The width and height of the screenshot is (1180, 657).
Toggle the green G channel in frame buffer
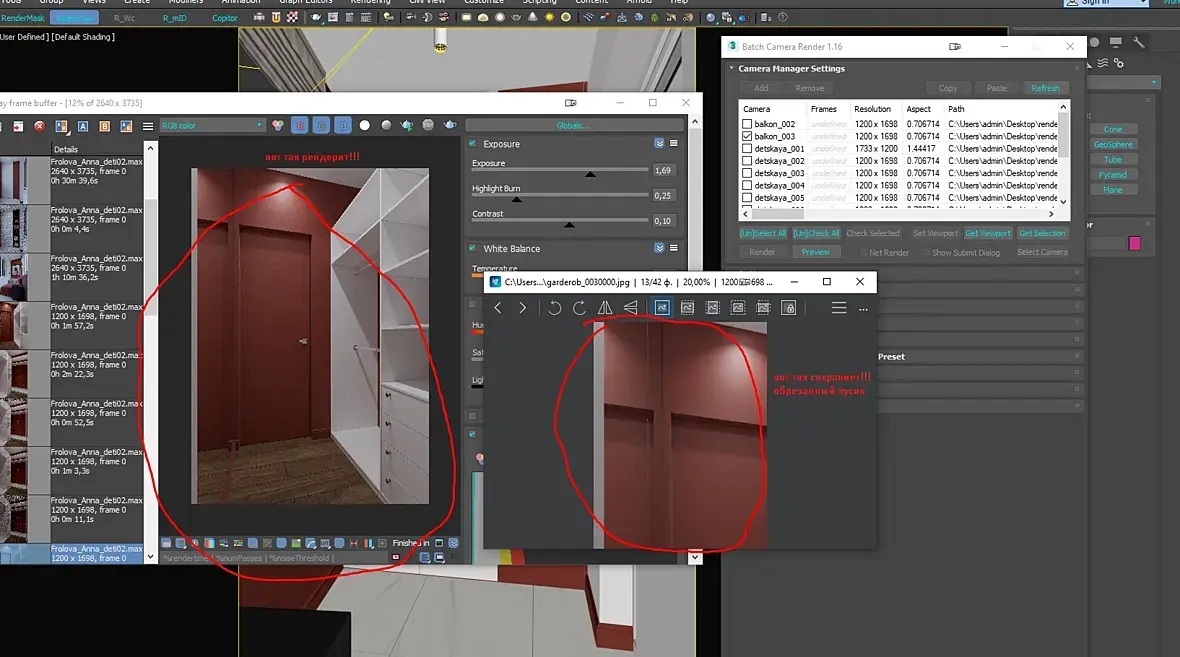click(x=321, y=125)
